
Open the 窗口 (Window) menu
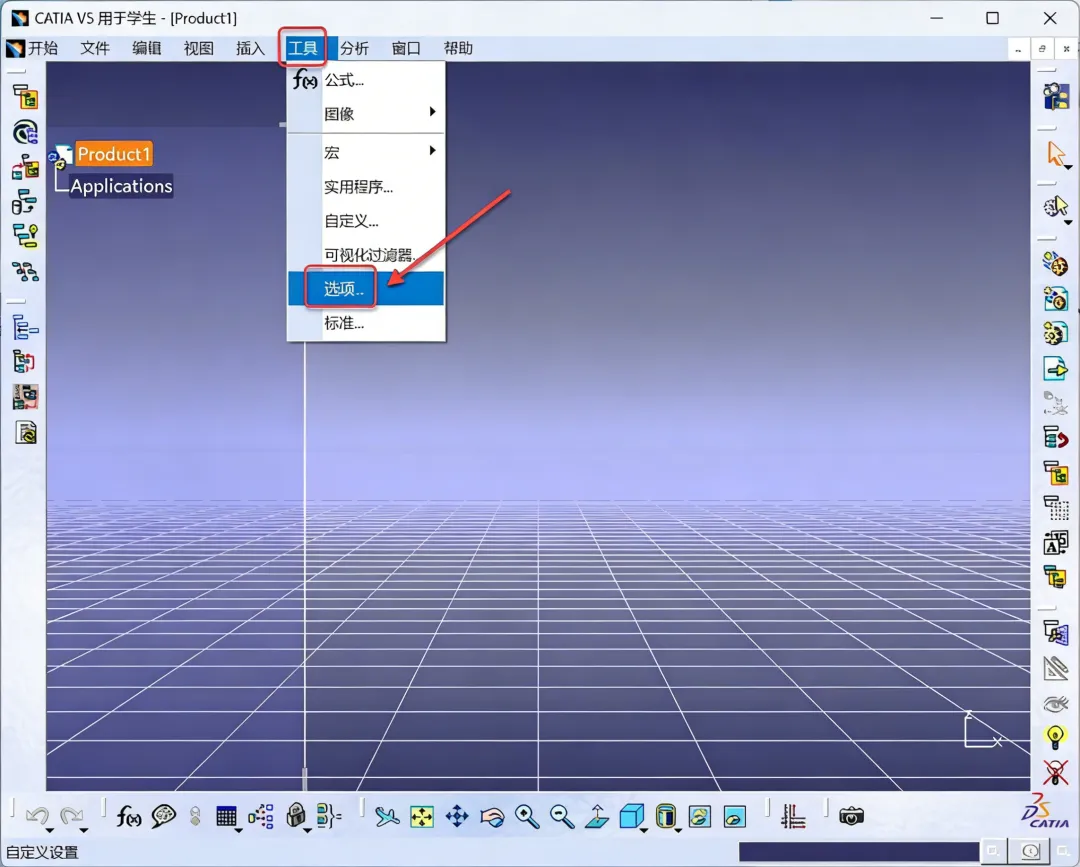(406, 48)
